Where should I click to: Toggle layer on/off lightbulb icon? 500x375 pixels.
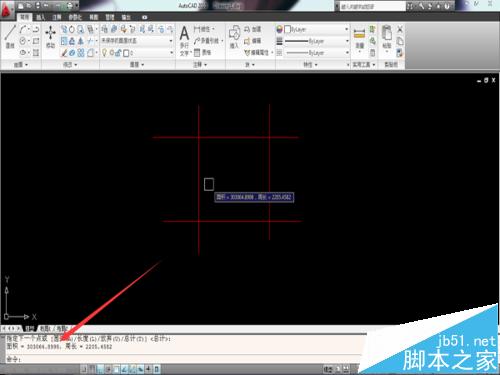[x=104, y=53]
